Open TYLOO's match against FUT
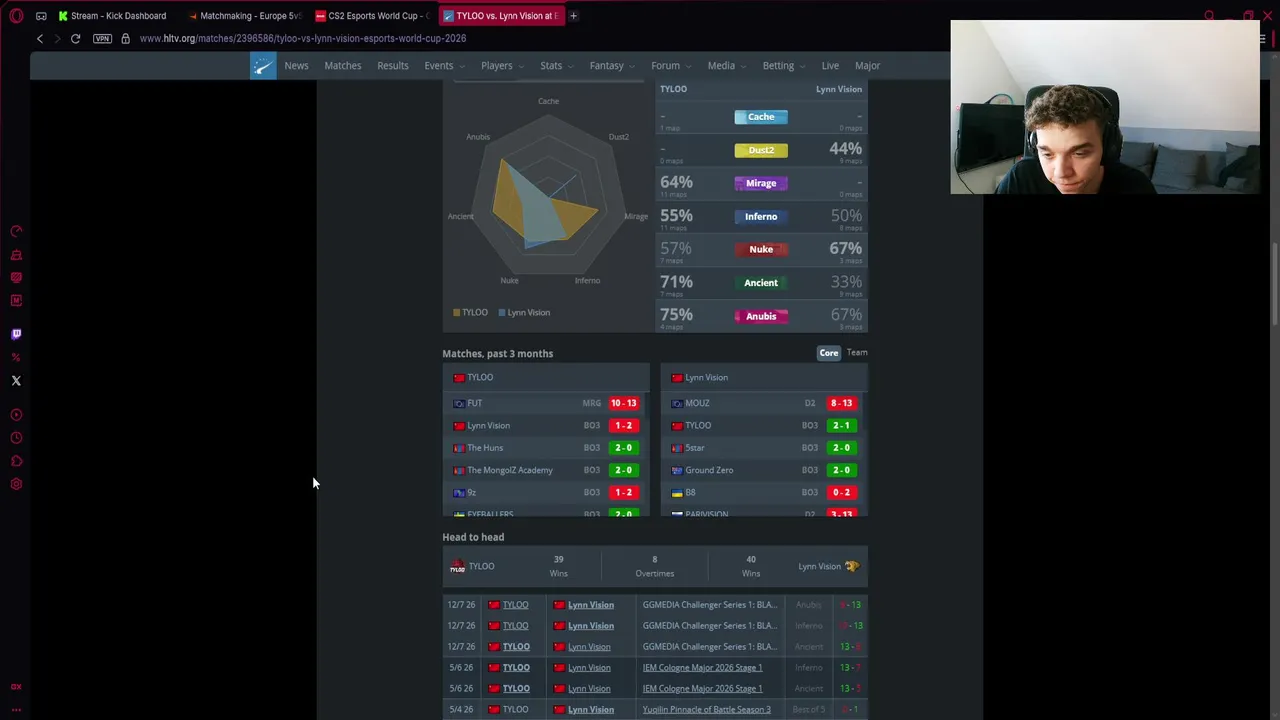This screenshot has width=1280, height=720. point(545,403)
